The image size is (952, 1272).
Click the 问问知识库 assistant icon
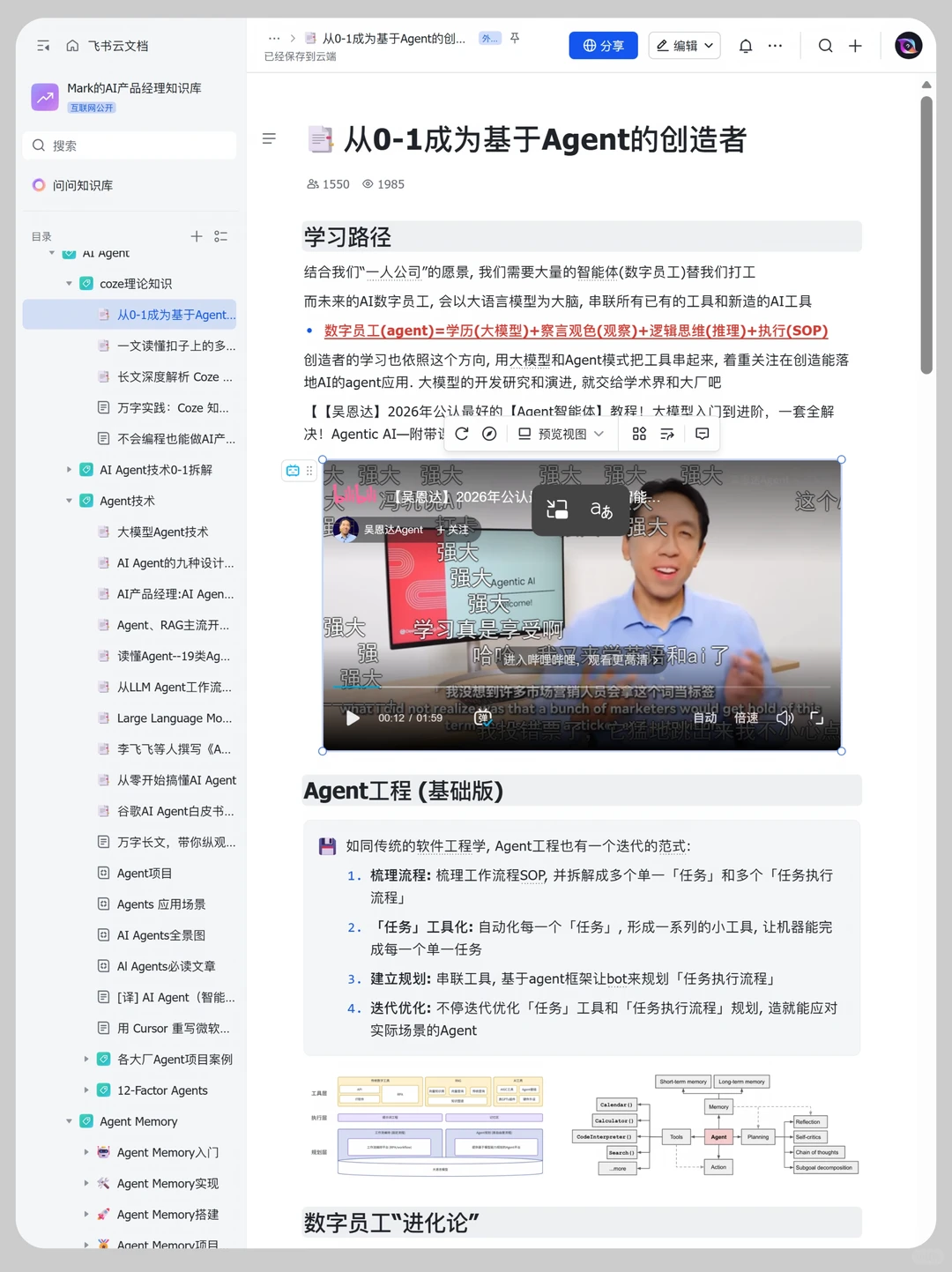[x=39, y=185]
